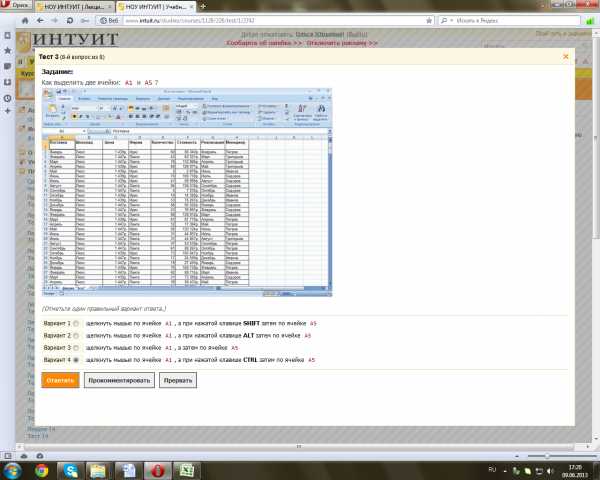Click the Yandex search field
The image size is (600, 480).
coord(517,21)
